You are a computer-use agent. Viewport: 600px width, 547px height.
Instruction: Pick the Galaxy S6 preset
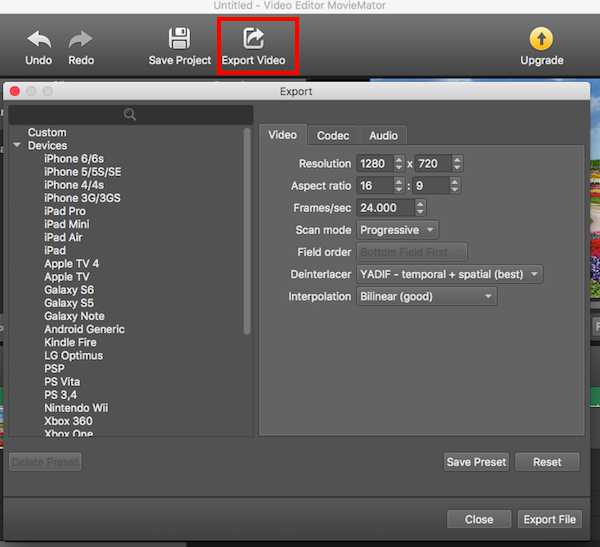tap(69, 290)
